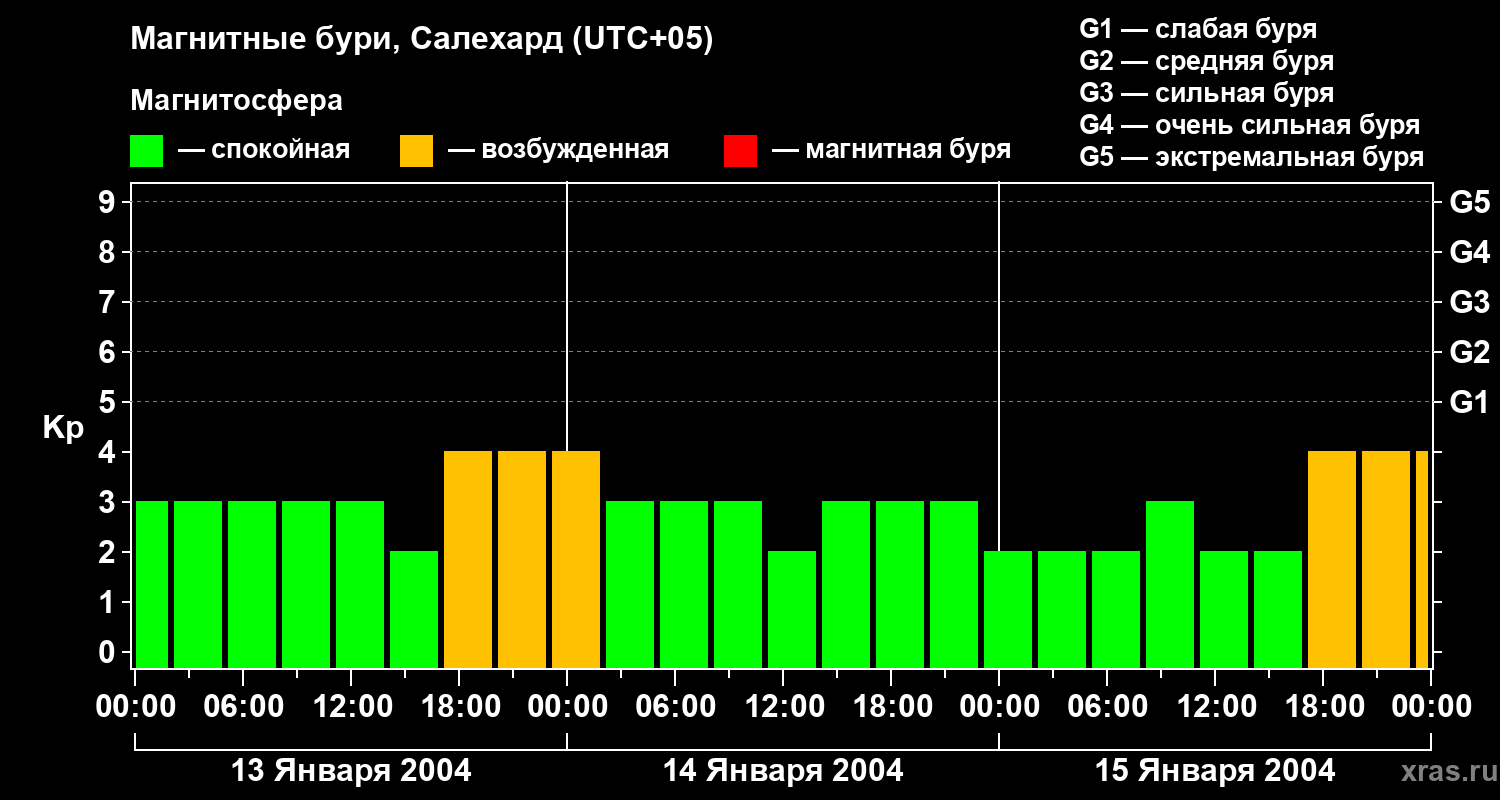Click the 'G3 — сильная буря' legend line
Image resolution: width=1500 pixels, height=800 pixels.
(1207, 93)
